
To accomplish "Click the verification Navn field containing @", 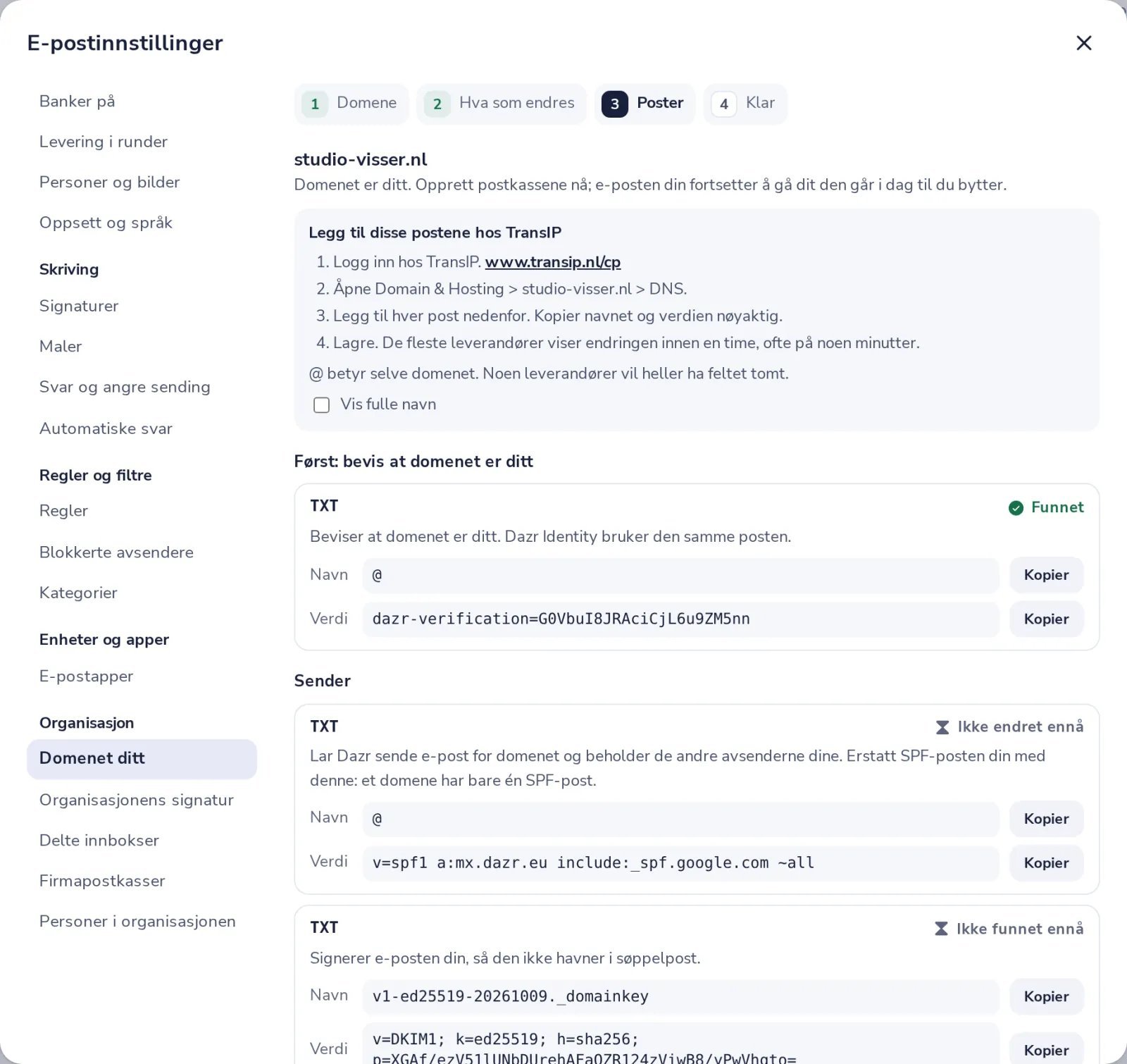I will point(680,576).
